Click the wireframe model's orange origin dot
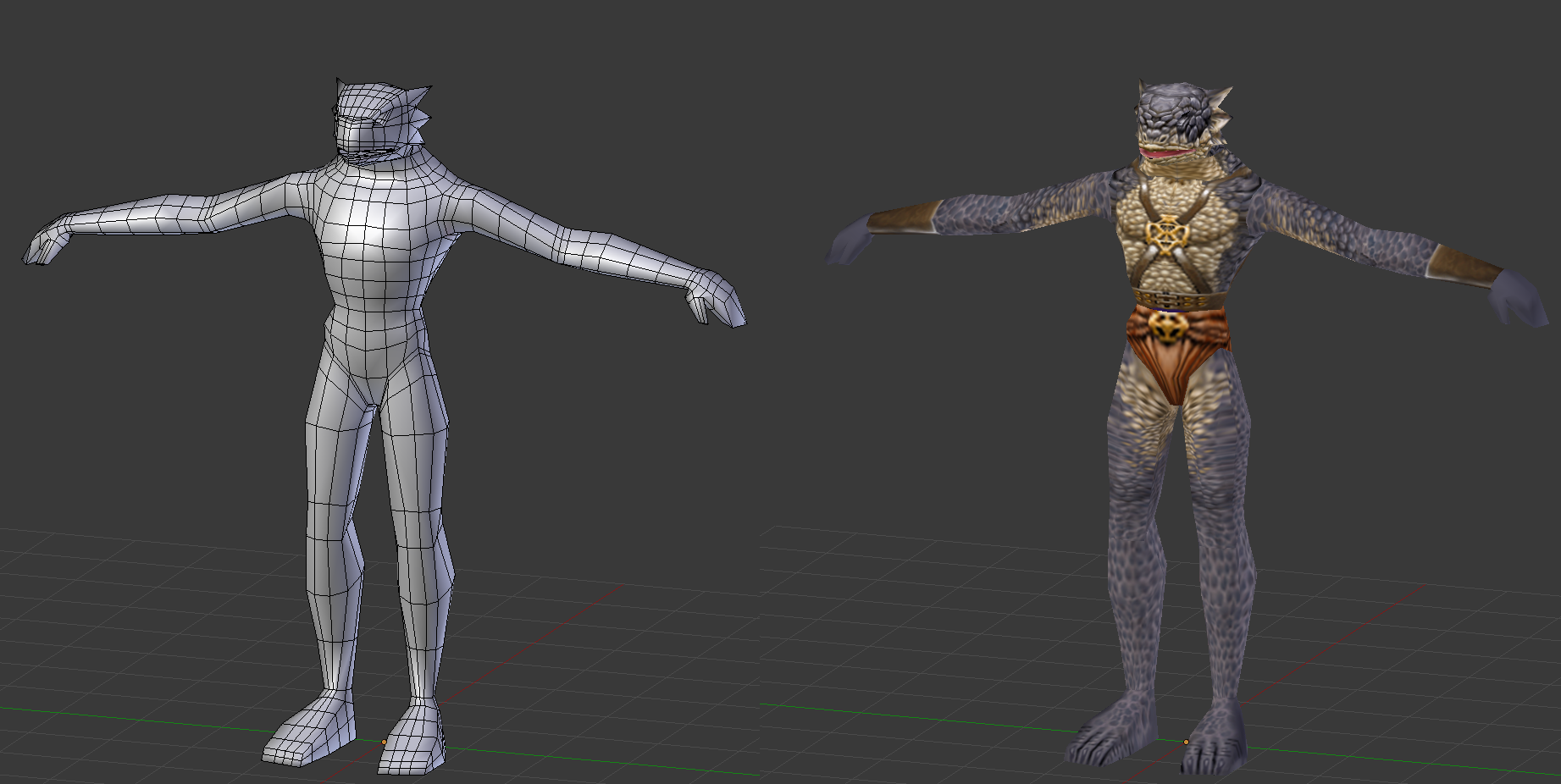1561x784 pixels. (384, 742)
